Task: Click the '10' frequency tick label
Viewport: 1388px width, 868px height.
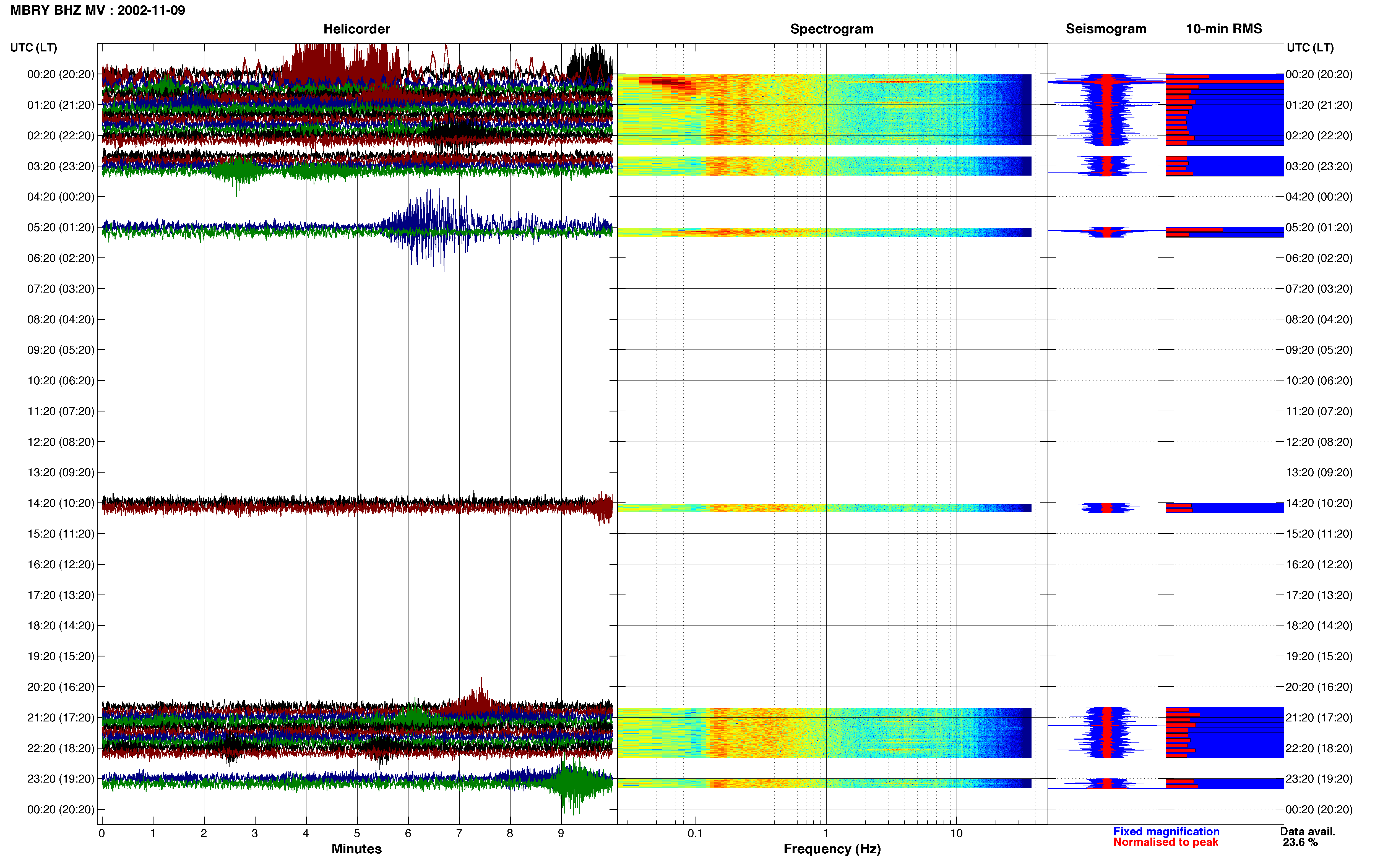Action: [956, 833]
